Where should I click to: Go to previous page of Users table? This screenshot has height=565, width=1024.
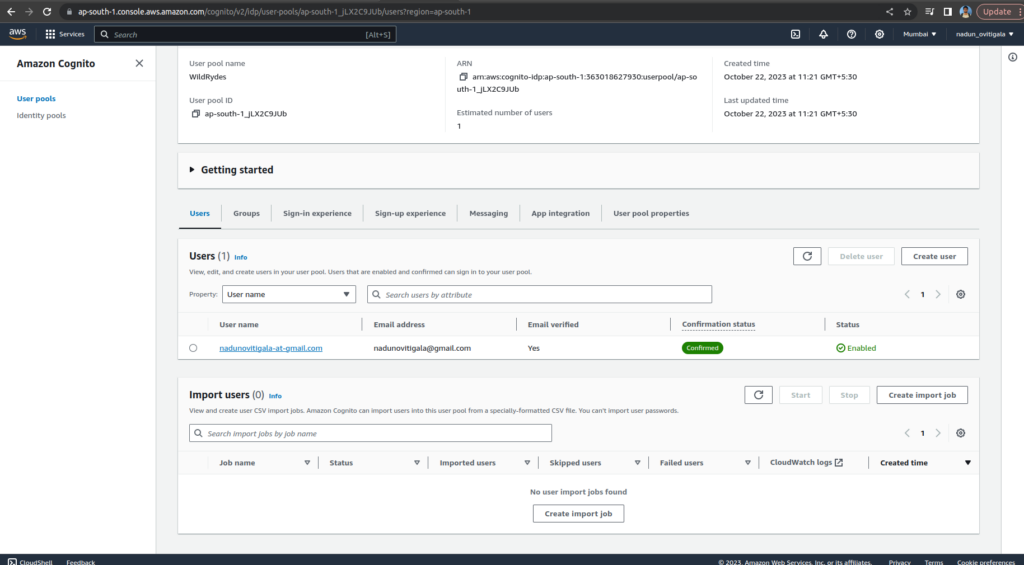907,295
